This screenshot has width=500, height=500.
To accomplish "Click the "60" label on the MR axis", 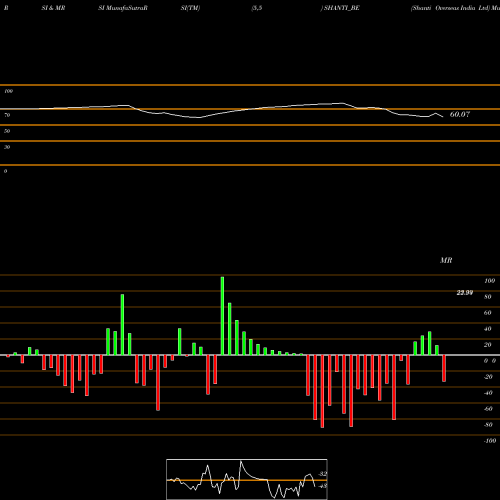I will (488, 313).
